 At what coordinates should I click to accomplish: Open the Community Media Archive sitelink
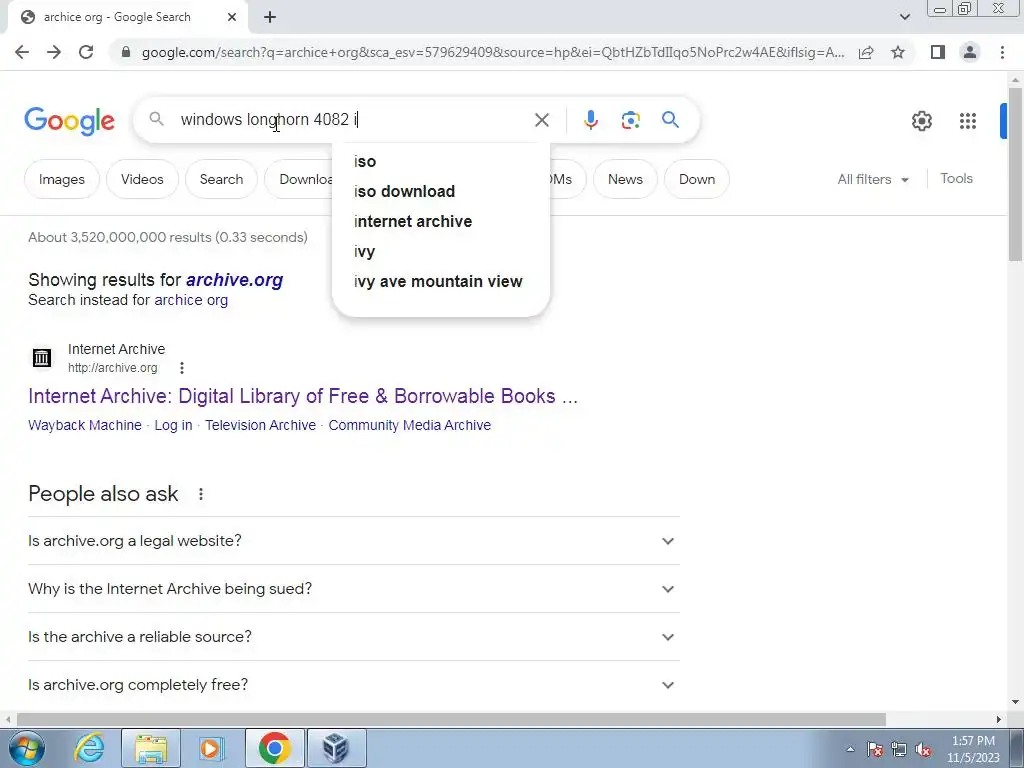pos(409,425)
